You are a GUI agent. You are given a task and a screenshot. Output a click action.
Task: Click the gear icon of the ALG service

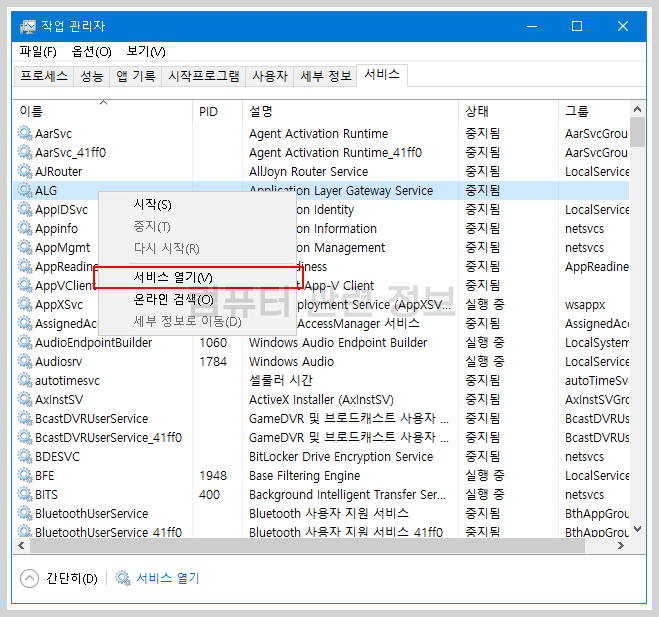pos(25,190)
